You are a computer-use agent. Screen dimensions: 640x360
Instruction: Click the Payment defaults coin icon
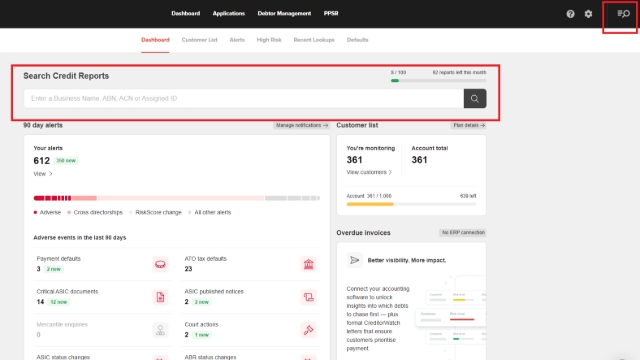160,264
